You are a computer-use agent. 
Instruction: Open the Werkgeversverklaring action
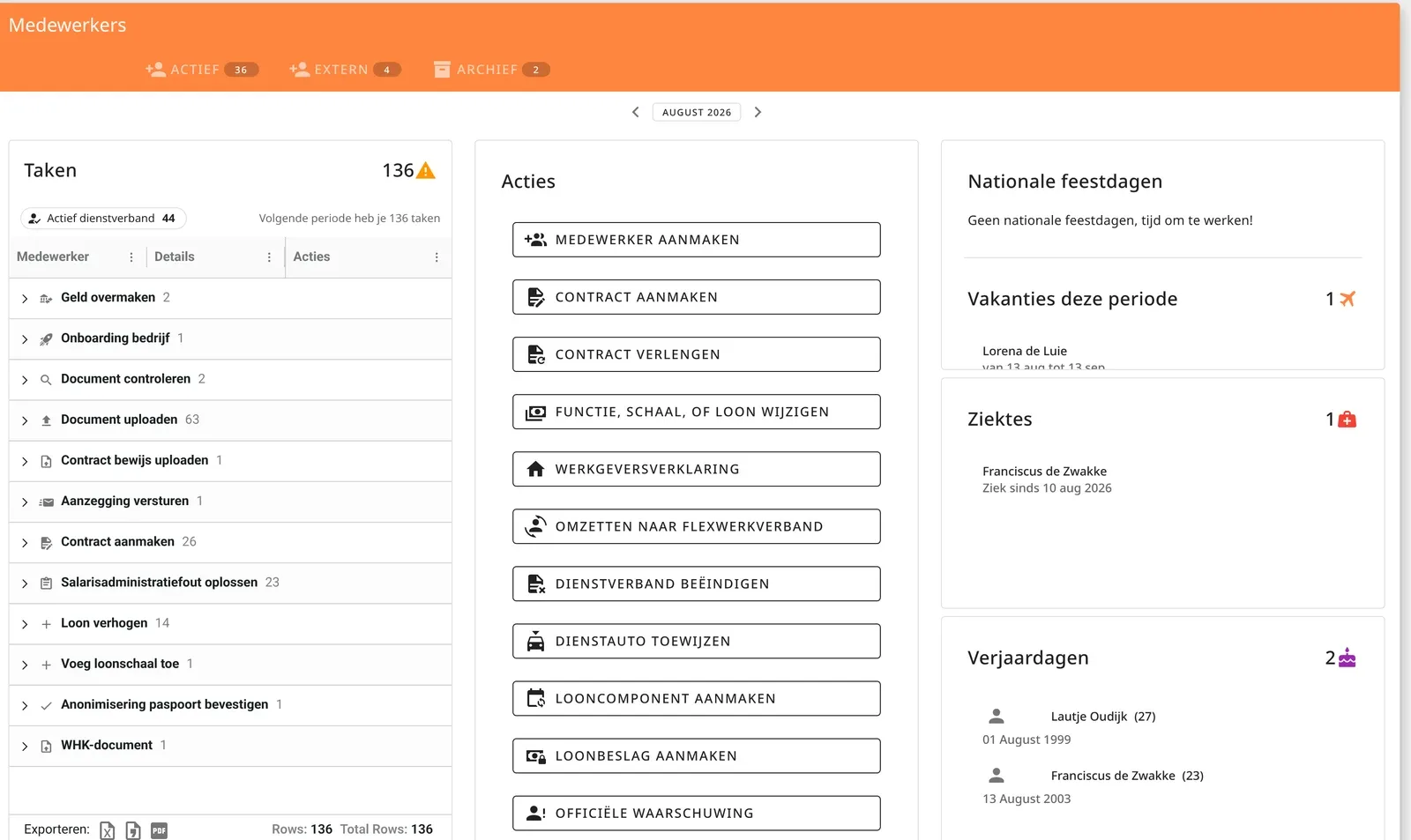(697, 469)
